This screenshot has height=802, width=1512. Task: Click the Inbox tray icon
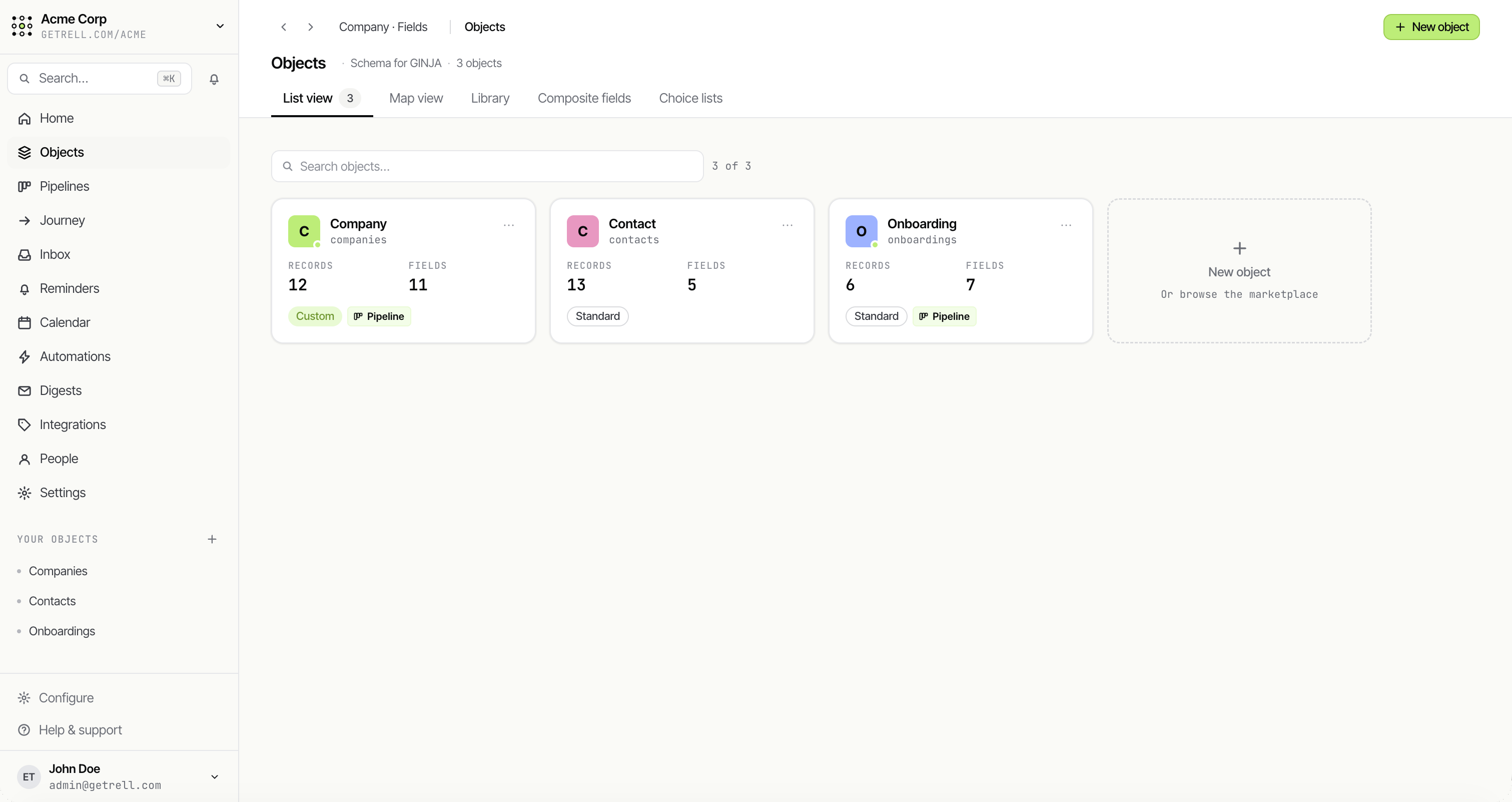coord(24,254)
